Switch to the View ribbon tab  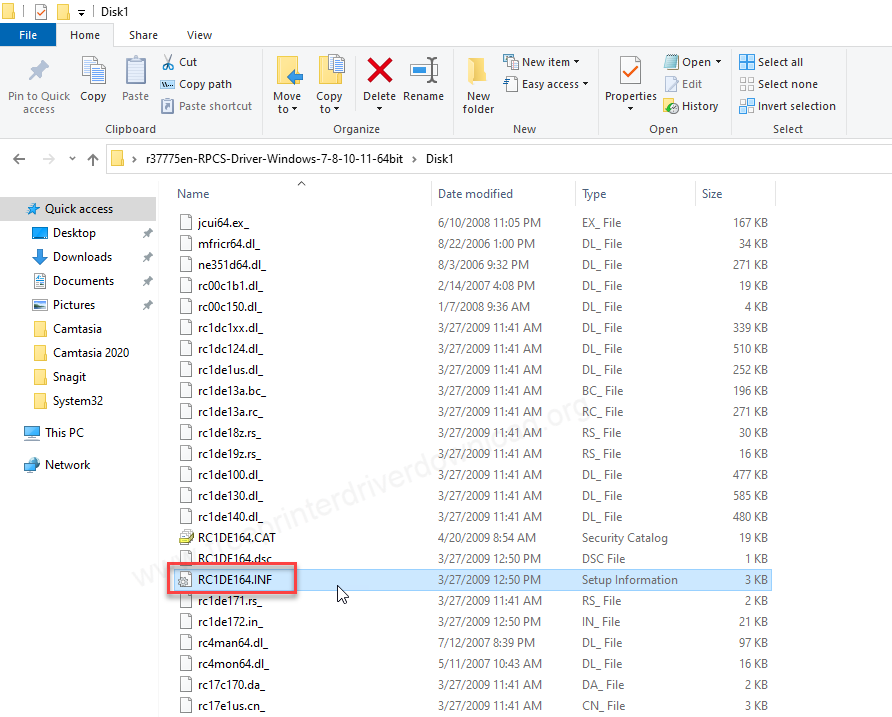tap(199, 35)
